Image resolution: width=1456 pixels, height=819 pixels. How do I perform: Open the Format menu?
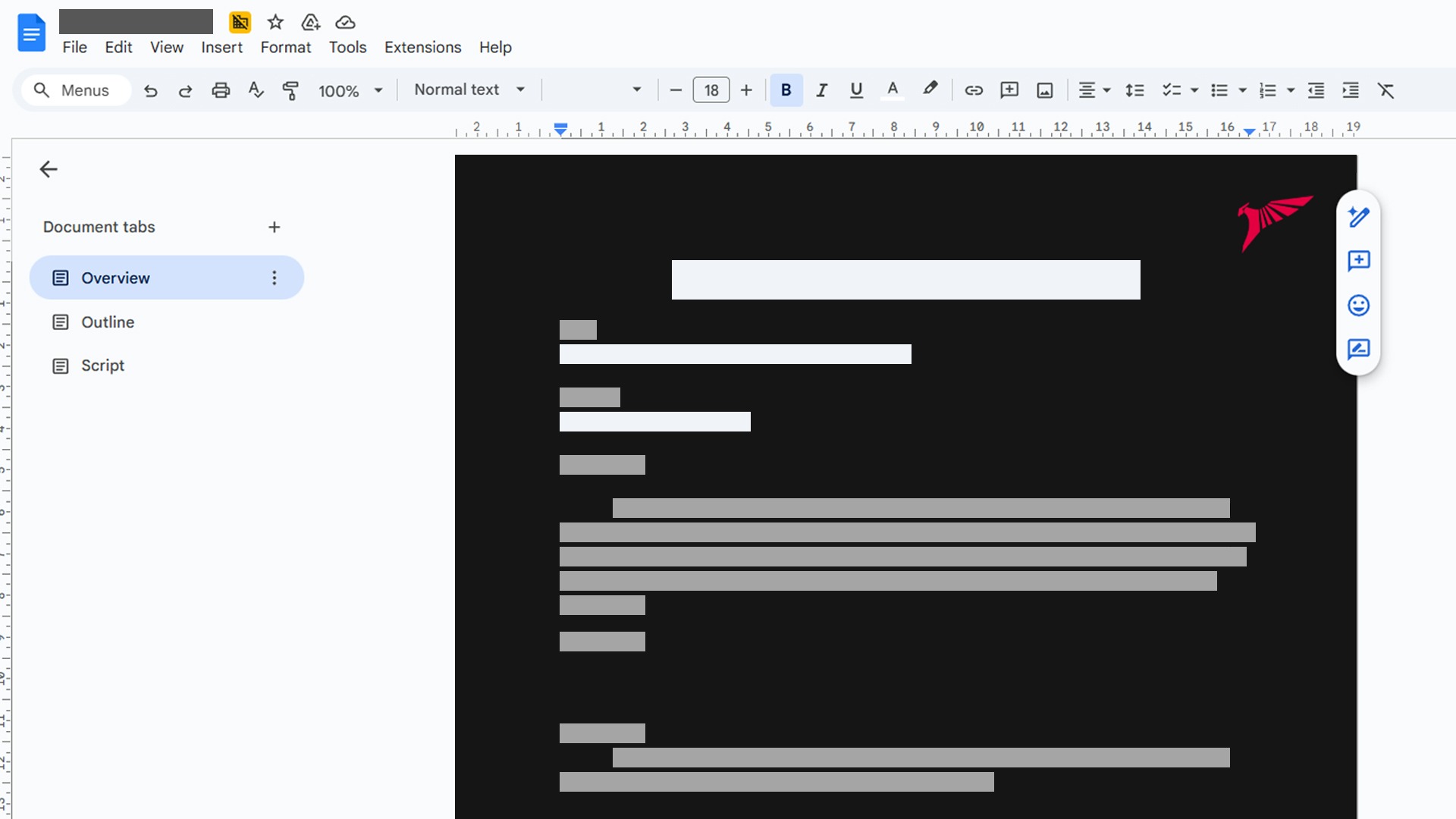click(286, 47)
